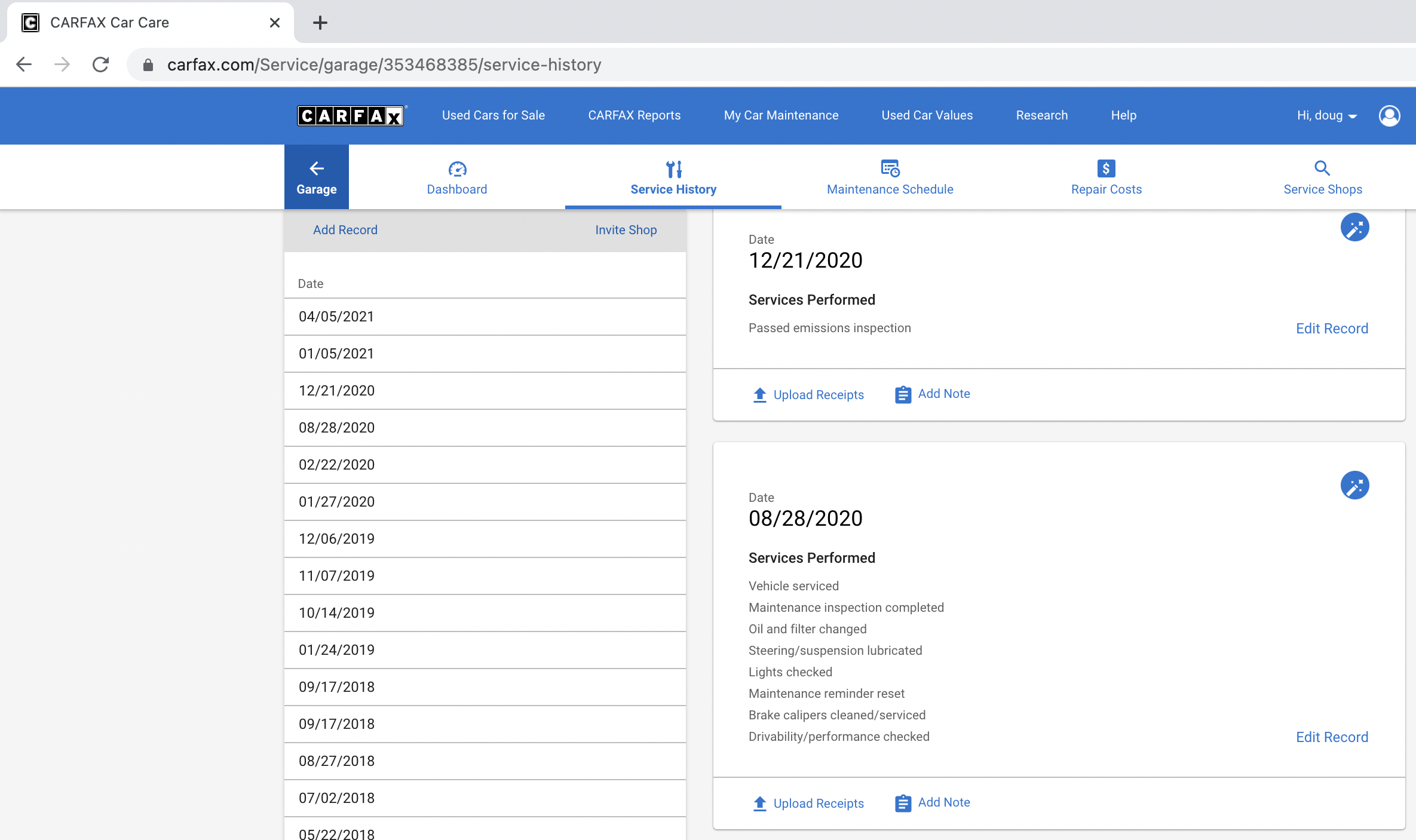Select the 12/21/2020 row in date list
The image size is (1416, 840).
point(485,391)
